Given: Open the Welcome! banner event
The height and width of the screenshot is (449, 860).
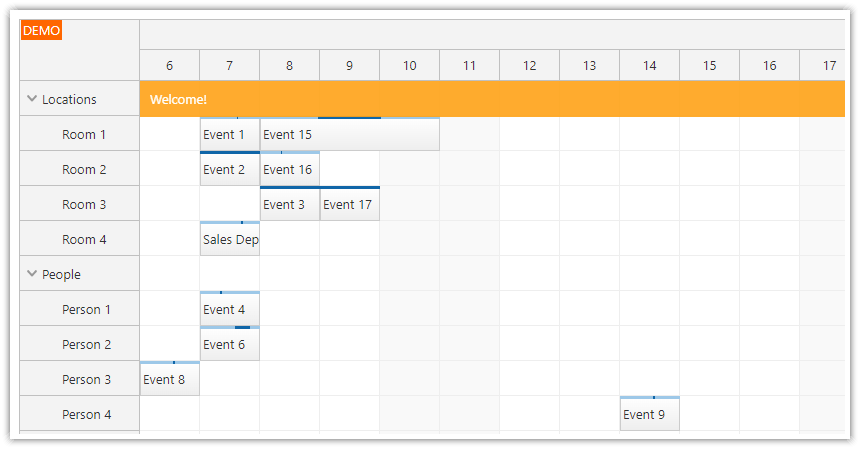Looking at the screenshot, I should (x=490, y=99).
